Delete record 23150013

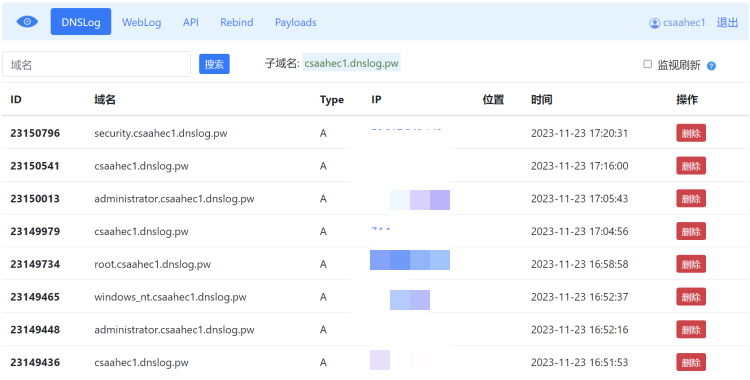click(691, 199)
